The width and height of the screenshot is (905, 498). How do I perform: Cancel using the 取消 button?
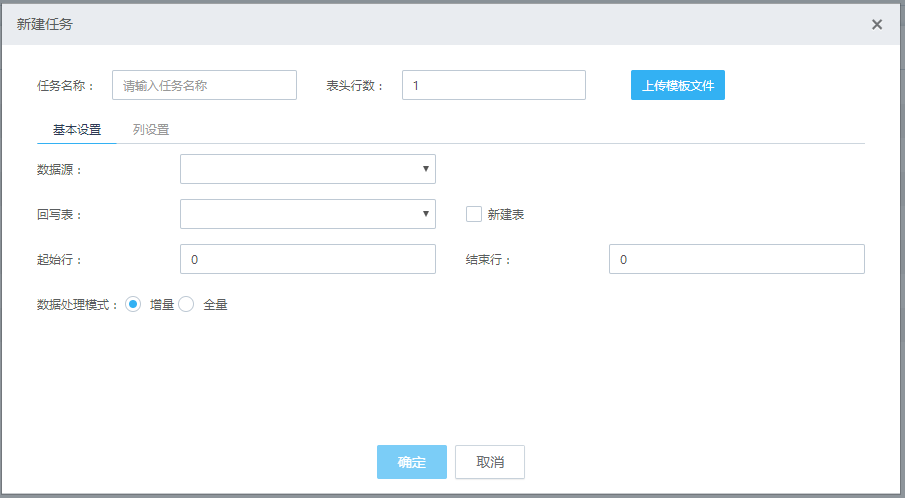pyautogui.click(x=490, y=462)
